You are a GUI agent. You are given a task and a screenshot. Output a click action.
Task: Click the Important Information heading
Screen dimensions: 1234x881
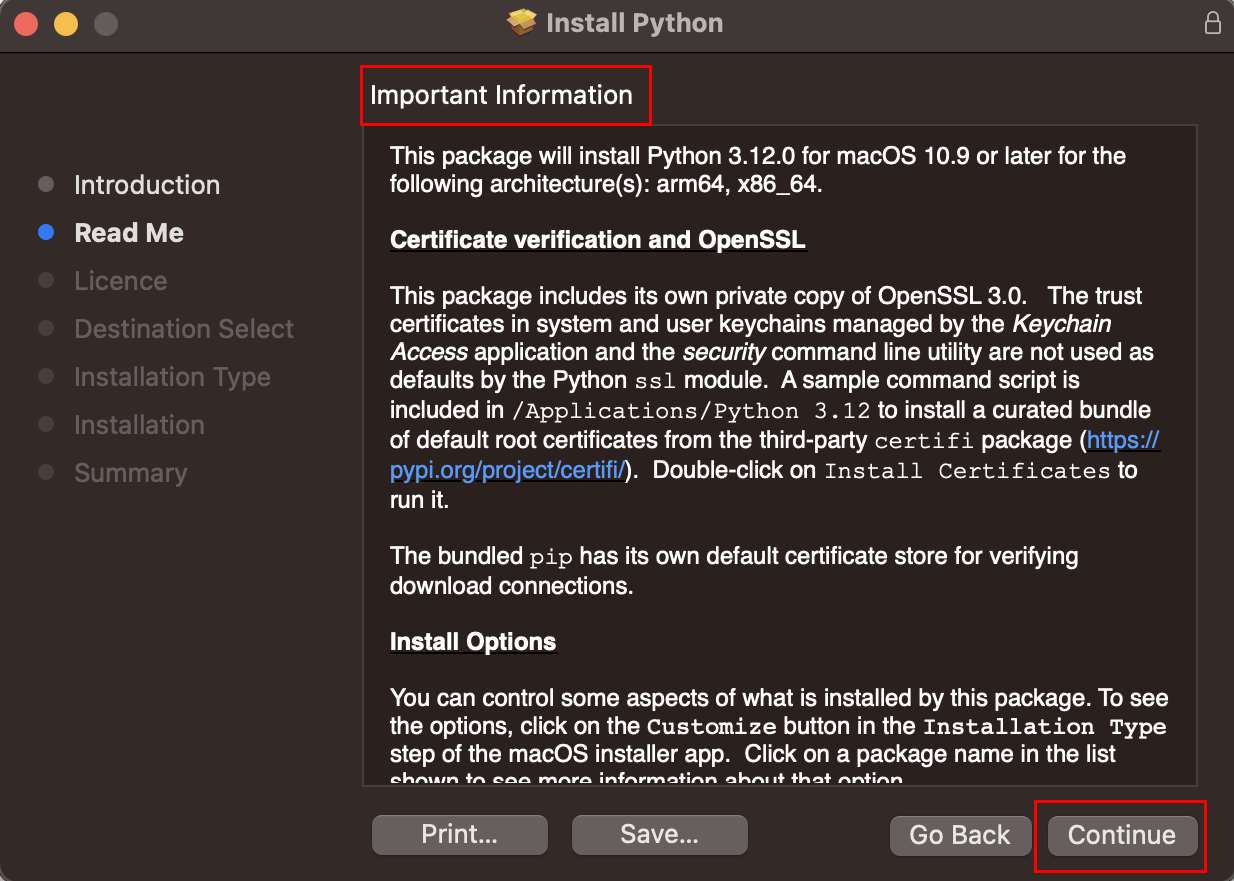[x=501, y=95]
